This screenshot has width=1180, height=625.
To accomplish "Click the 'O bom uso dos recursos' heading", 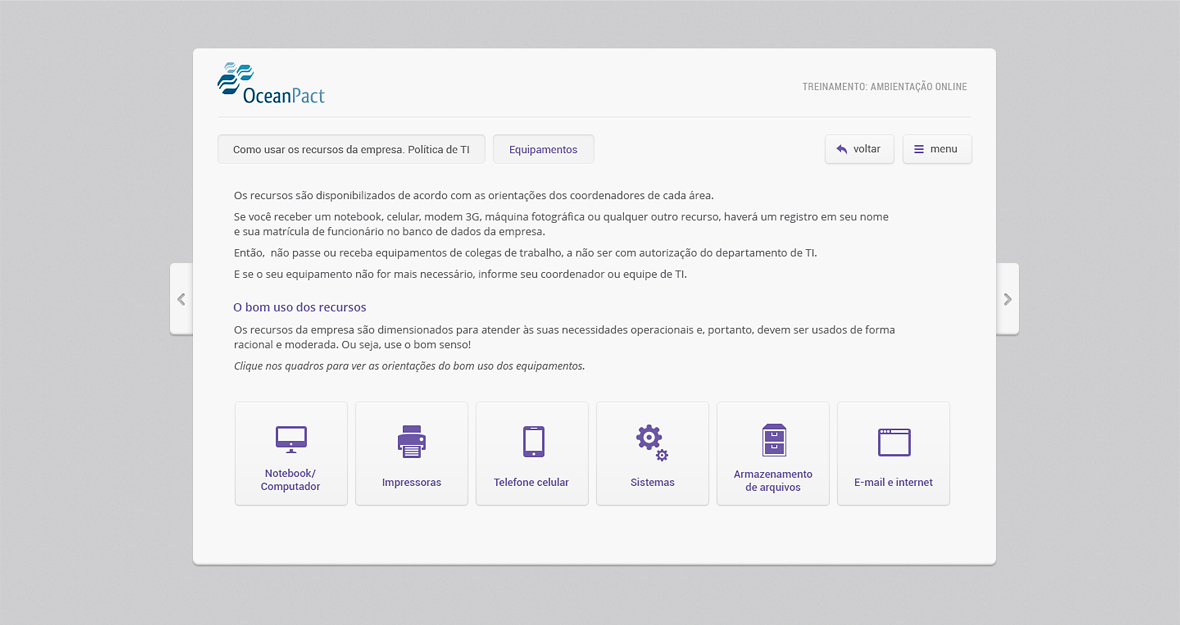I will [x=300, y=307].
